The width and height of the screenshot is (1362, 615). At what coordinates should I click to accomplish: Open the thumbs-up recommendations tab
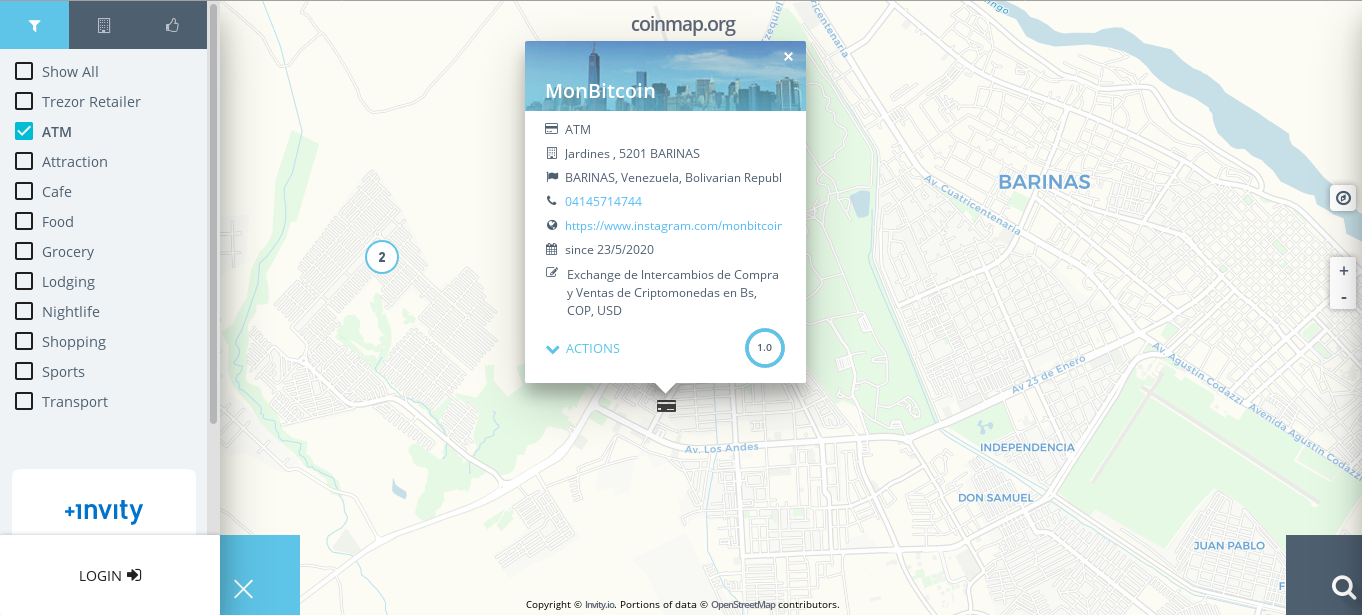coord(172,25)
